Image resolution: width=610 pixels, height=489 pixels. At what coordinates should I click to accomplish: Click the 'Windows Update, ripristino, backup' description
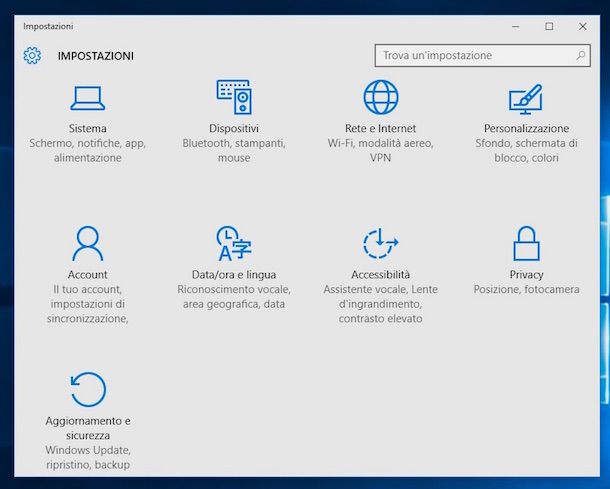(x=88, y=457)
